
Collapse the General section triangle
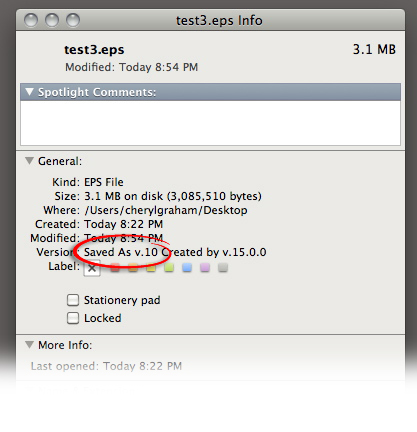click(x=29, y=161)
